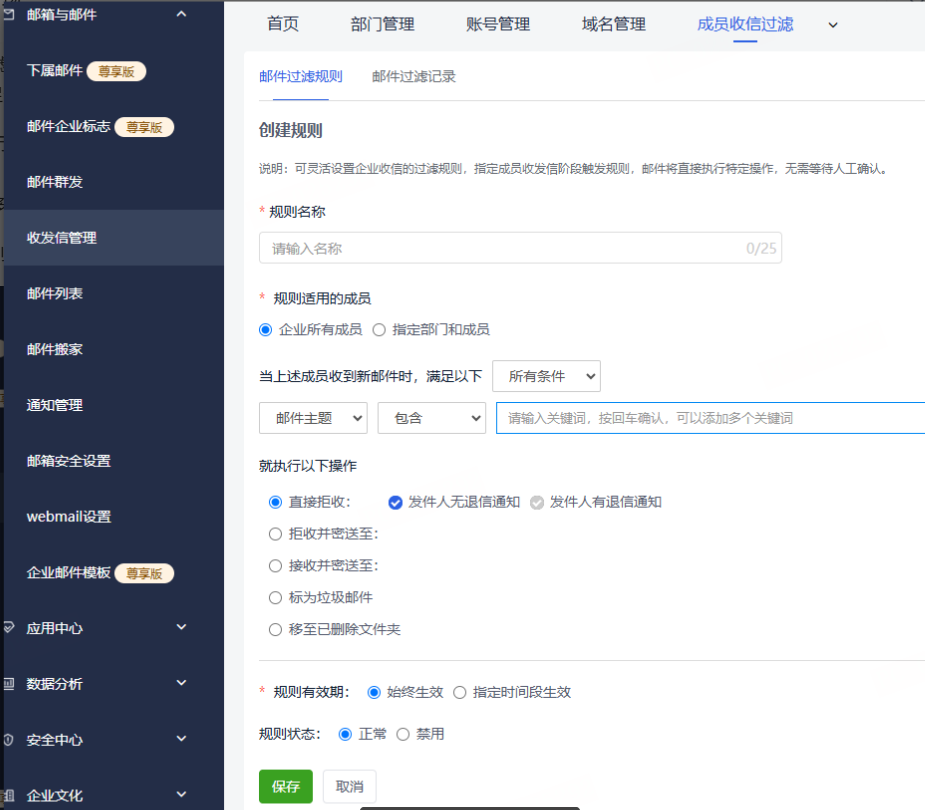Open 邮件企业标志 in the sidebar
Screen dimensions: 925x810
[68, 126]
